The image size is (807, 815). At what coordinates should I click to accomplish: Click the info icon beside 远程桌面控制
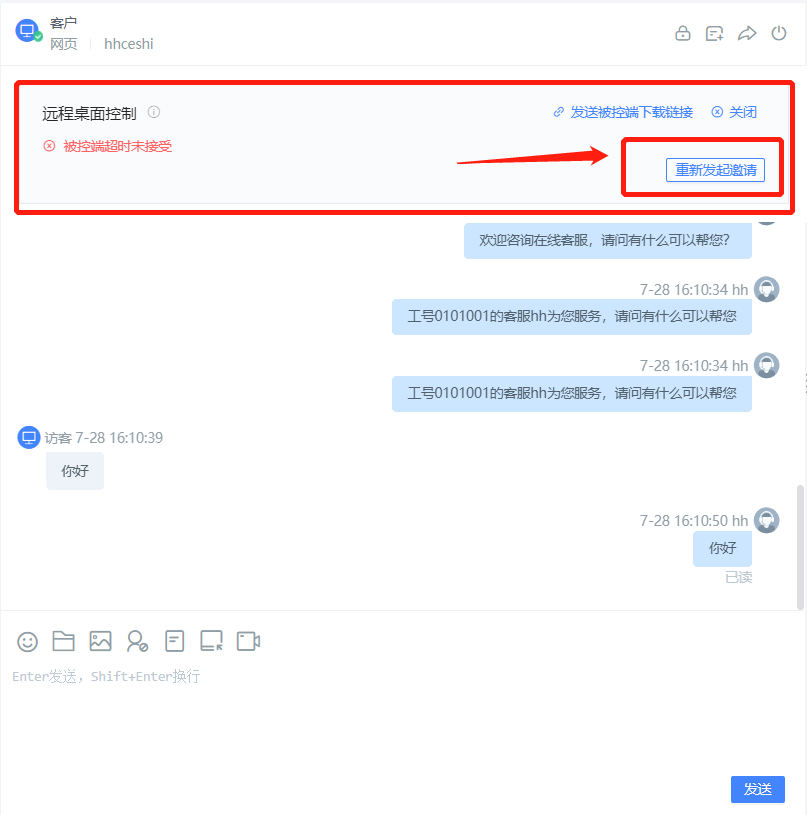tap(154, 112)
